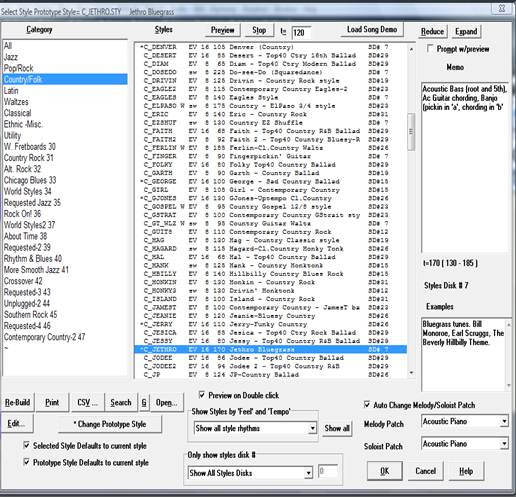Viewport: 516px width, 497px height.
Task: Open the Show all style rhythms dropdown
Action: tap(312, 428)
